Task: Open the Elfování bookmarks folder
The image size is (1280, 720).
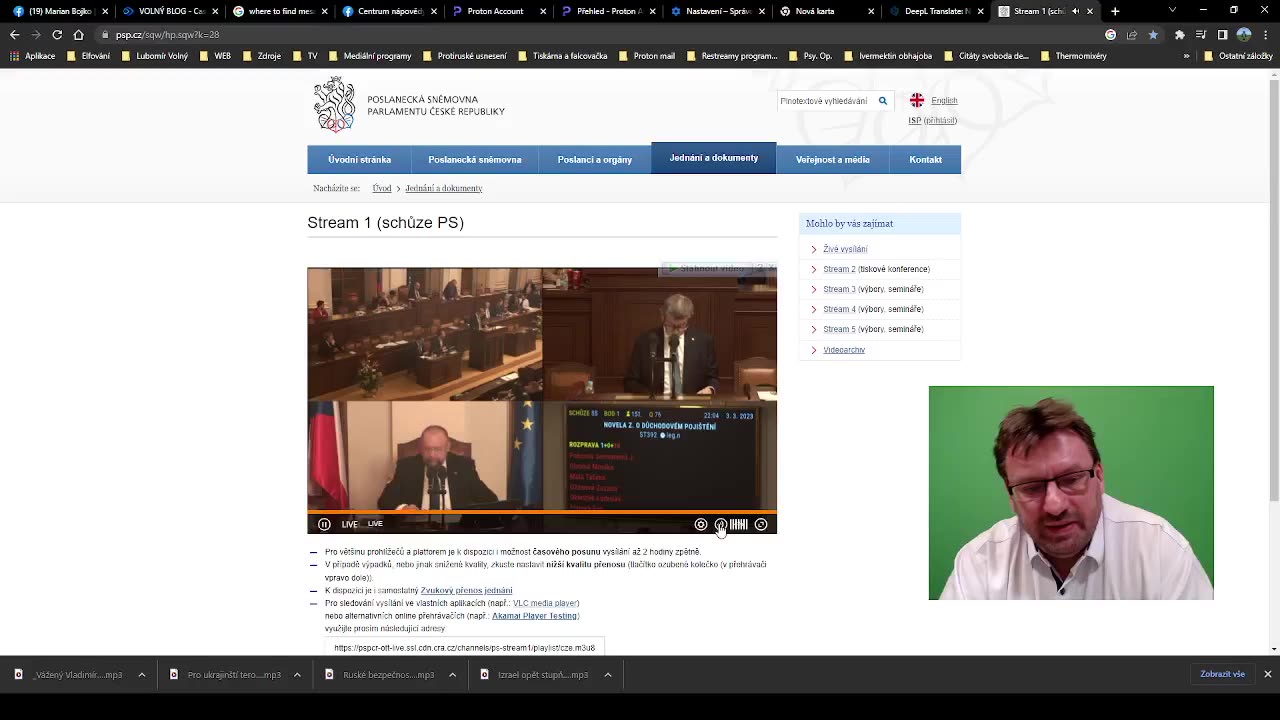Action: click(x=88, y=56)
